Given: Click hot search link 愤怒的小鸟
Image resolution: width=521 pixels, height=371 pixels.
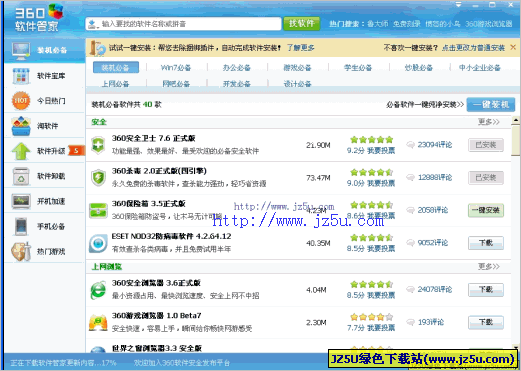Looking at the screenshot, I should [x=443, y=24].
